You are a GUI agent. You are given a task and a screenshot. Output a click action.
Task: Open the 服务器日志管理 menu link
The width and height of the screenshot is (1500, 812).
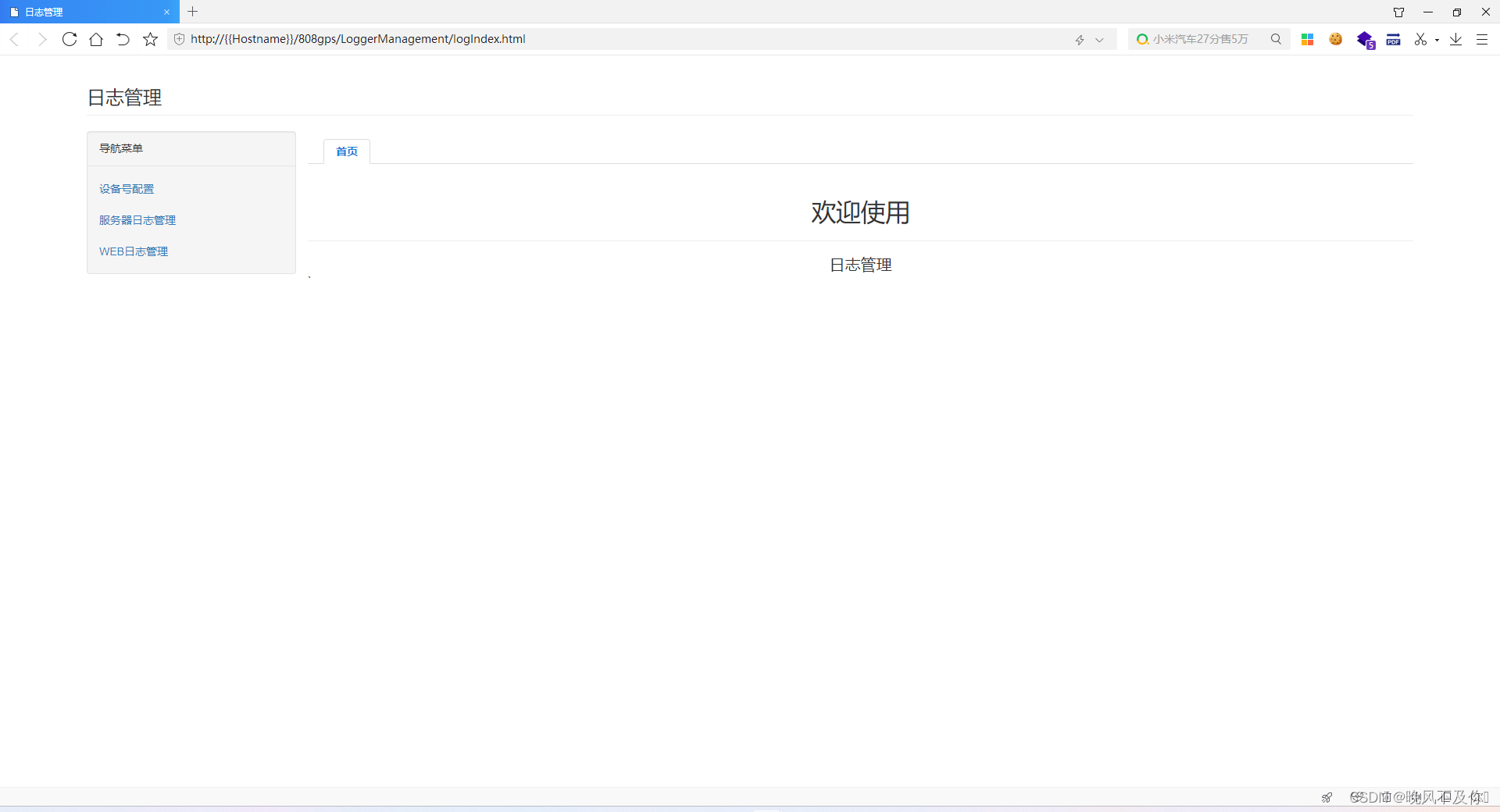pyautogui.click(x=137, y=220)
